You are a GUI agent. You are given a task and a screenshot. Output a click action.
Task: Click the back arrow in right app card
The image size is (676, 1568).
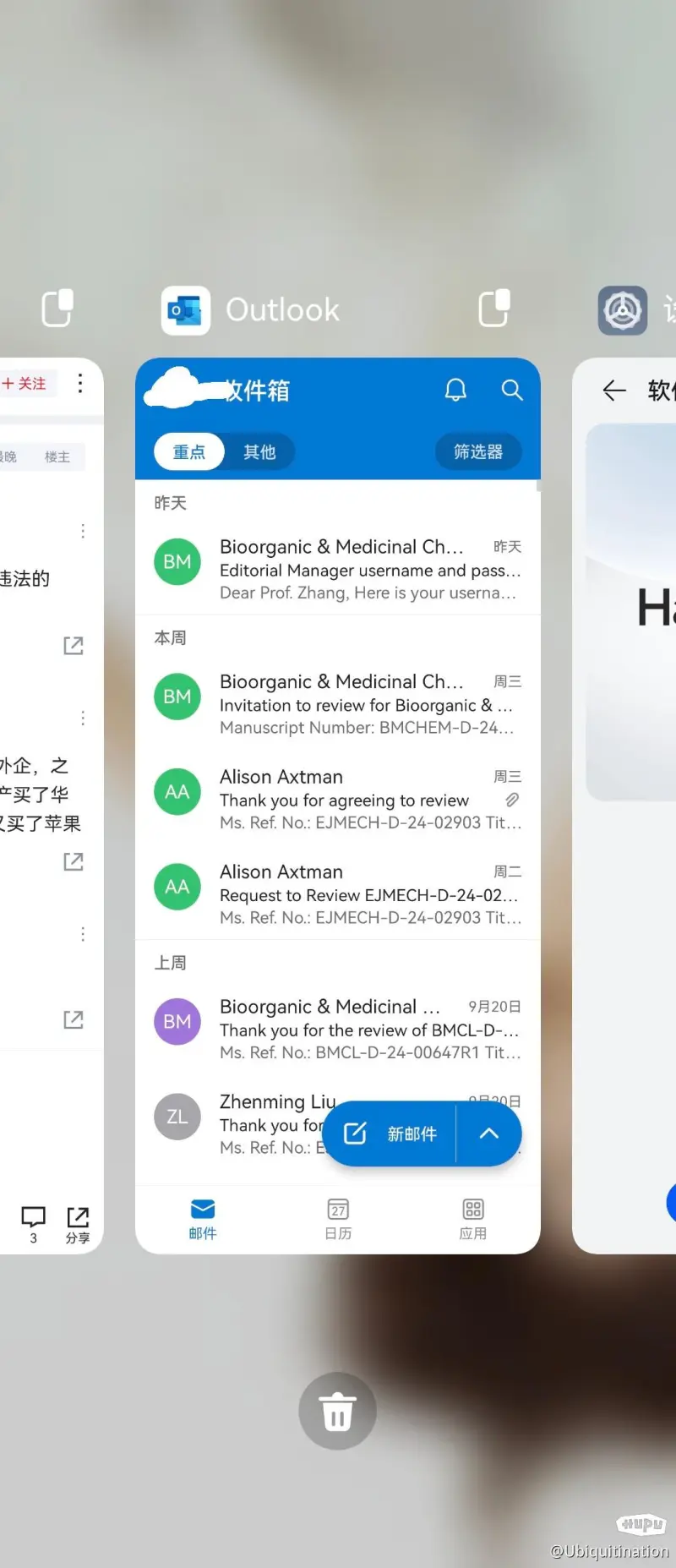pos(614,390)
